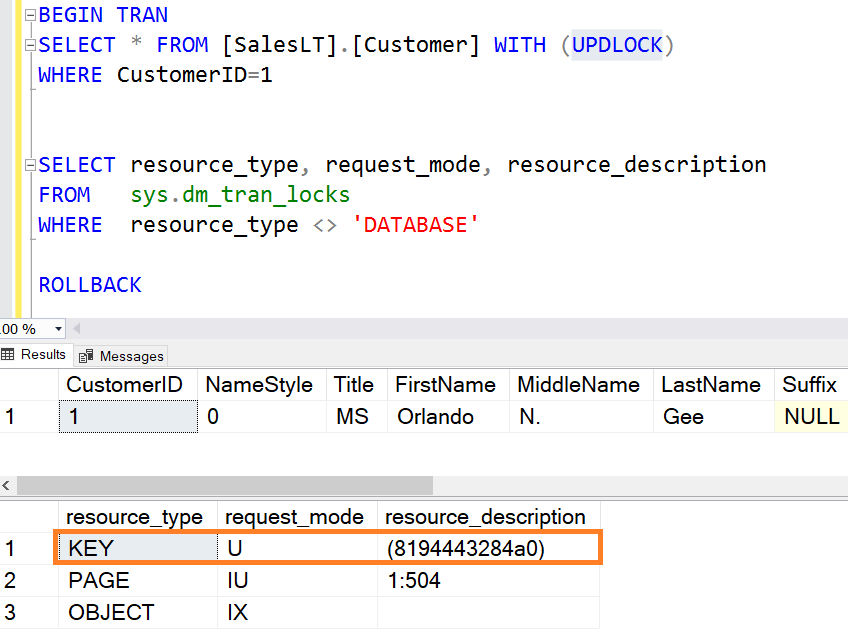Select the request_mode column header

[297, 517]
